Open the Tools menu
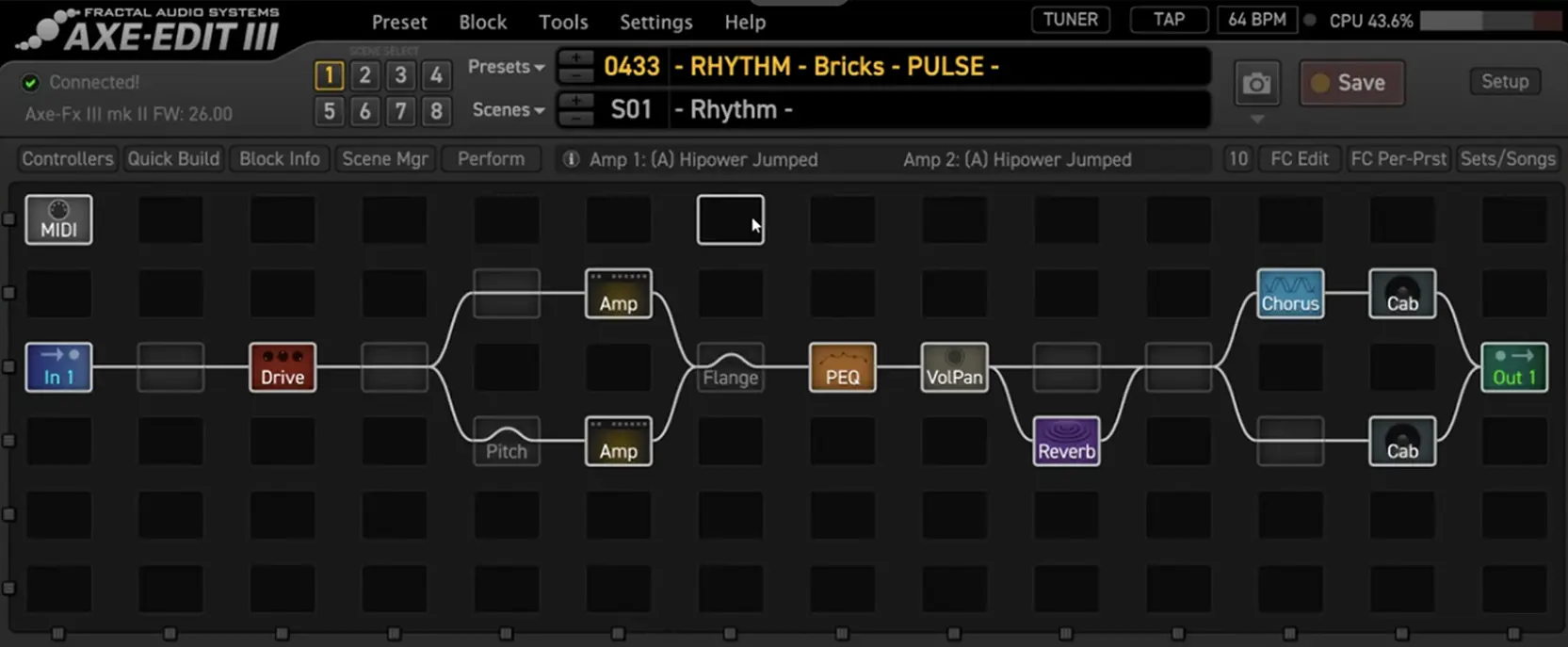Screen dimensions: 1568x647 tap(563, 22)
